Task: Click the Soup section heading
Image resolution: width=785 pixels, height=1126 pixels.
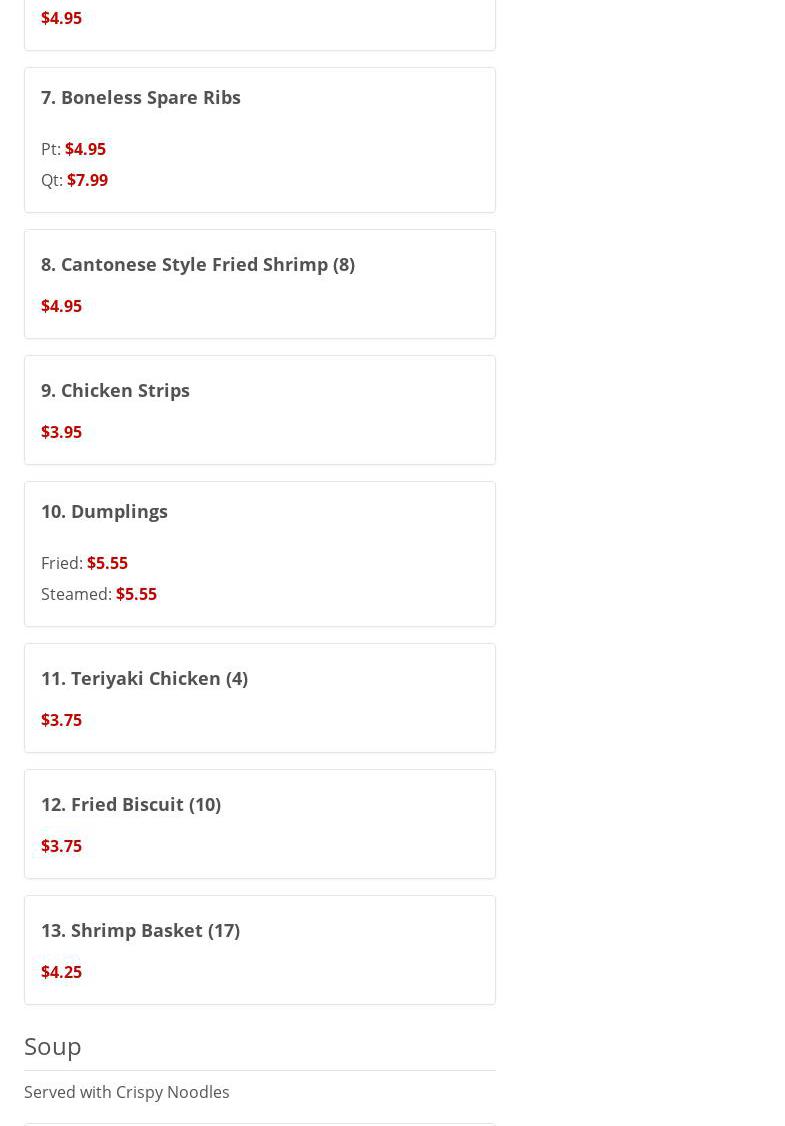Action: pos(53,1046)
